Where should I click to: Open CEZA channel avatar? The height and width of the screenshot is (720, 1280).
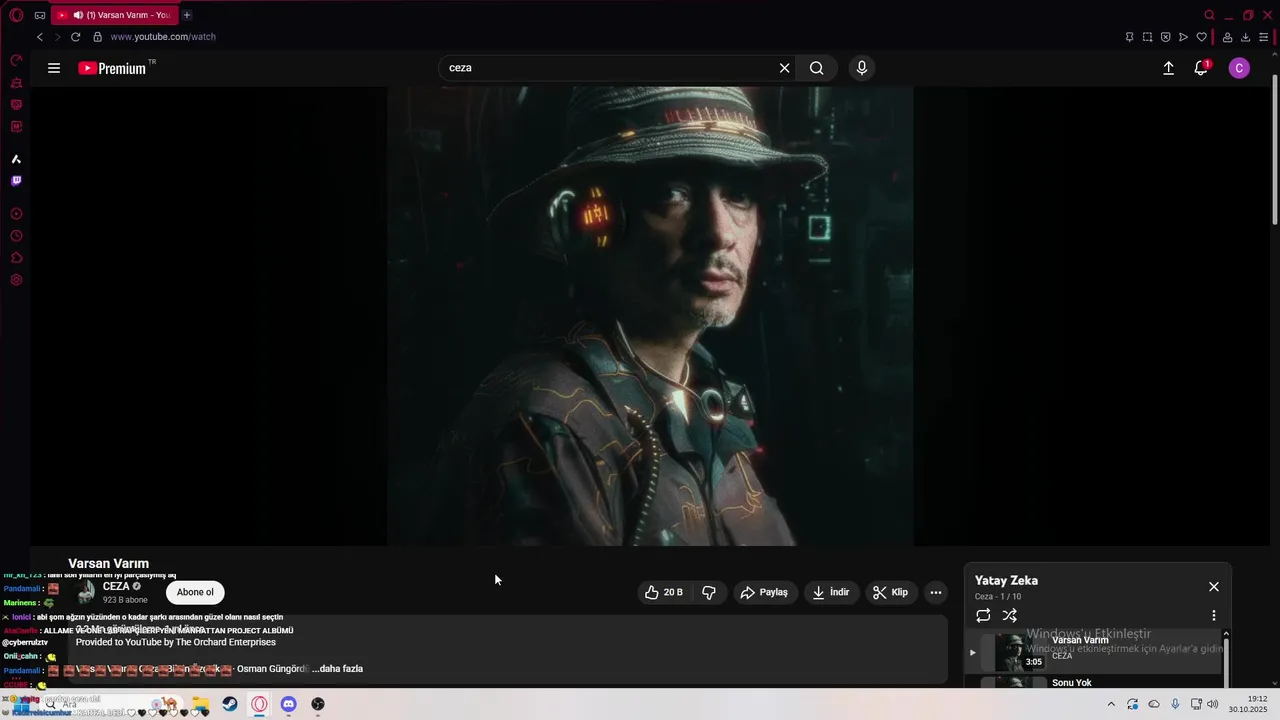pyautogui.click(x=86, y=592)
